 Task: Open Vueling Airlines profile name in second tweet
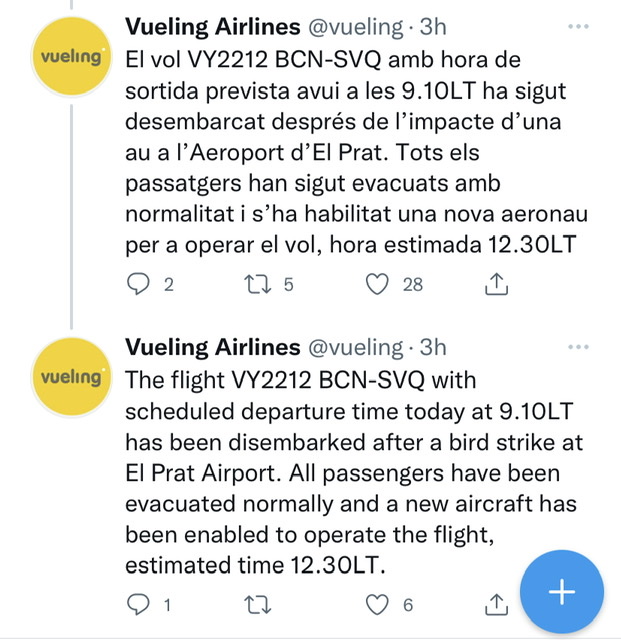pyautogui.click(x=212, y=347)
